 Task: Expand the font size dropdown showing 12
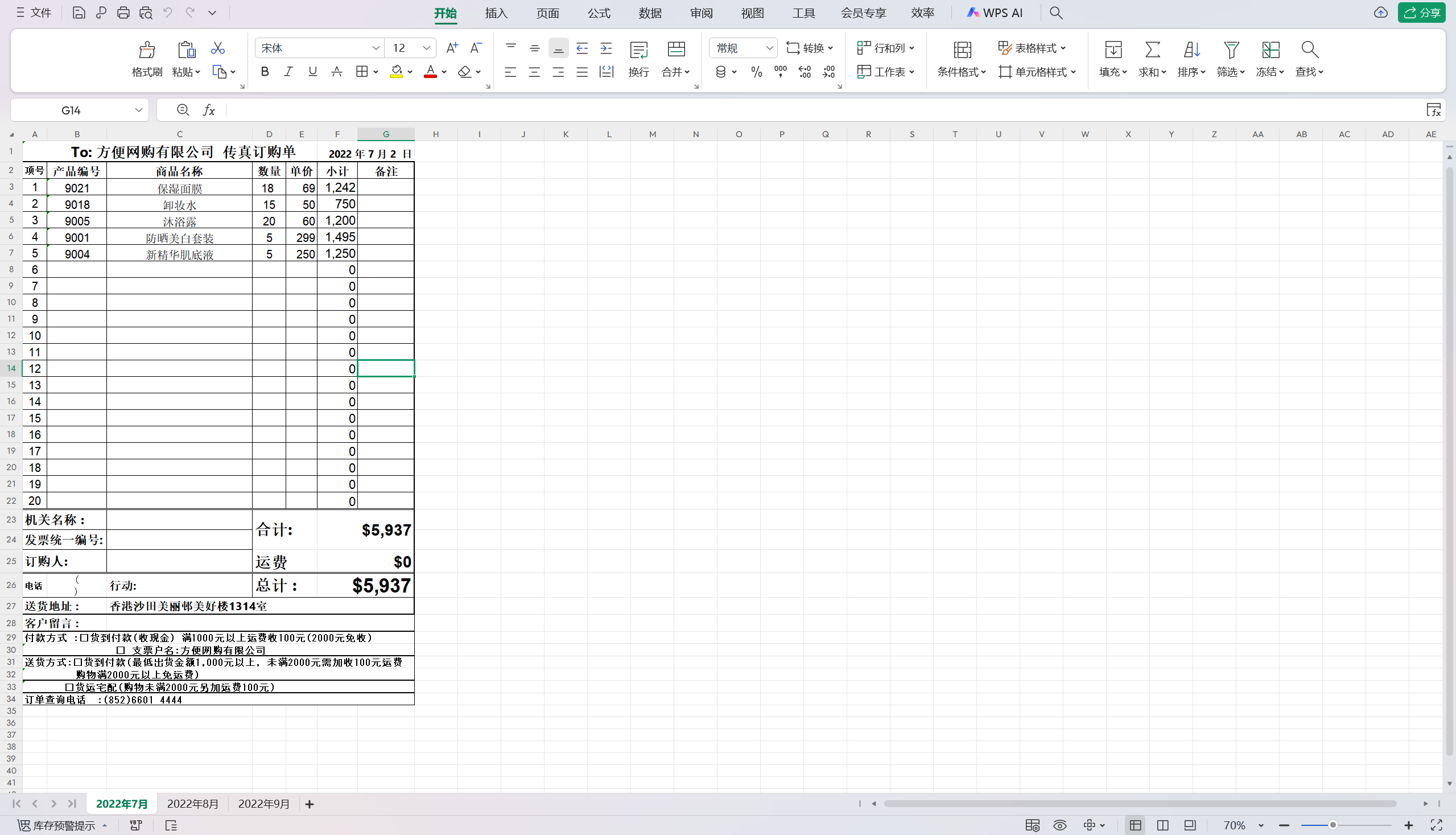[426, 48]
